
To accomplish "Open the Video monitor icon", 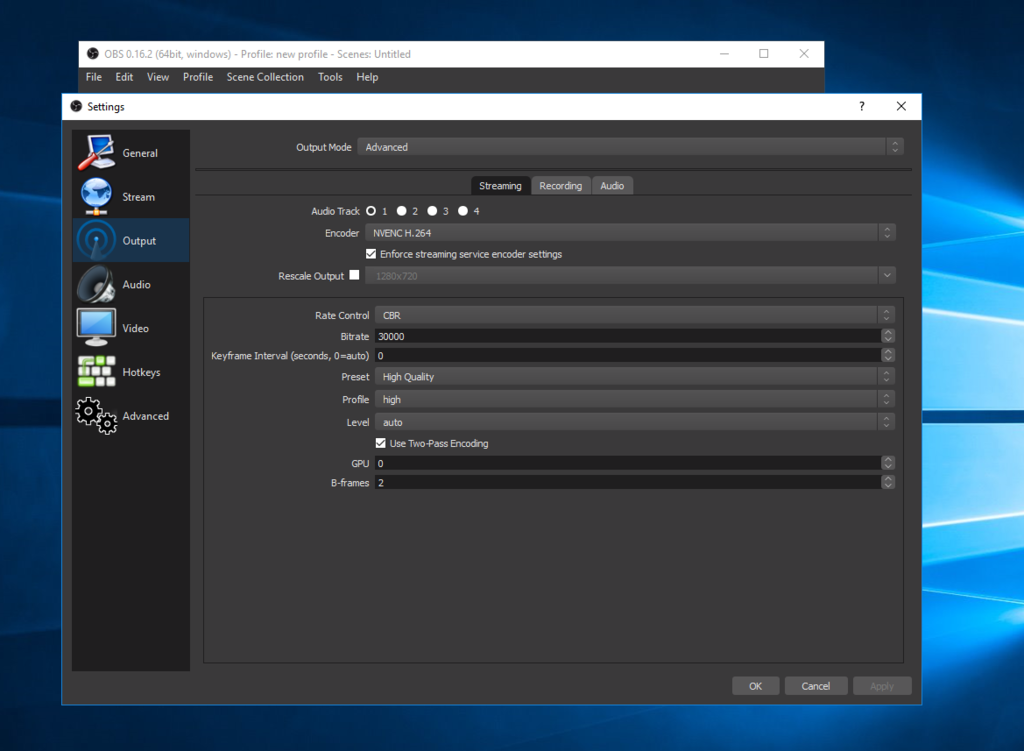I will click(x=96, y=328).
